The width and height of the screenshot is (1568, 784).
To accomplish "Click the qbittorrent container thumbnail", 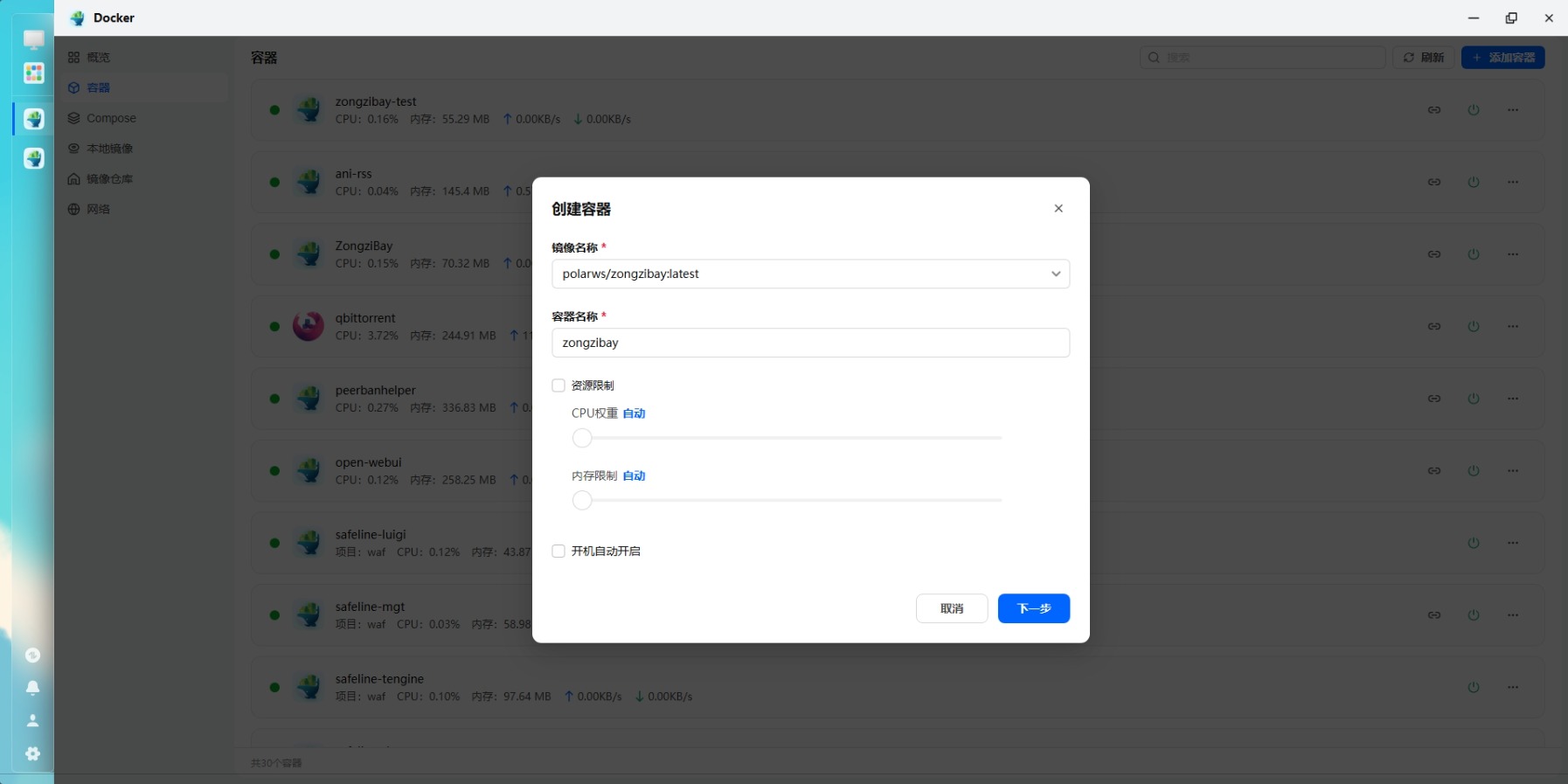I will pyautogui.click(x=308, y=326).
